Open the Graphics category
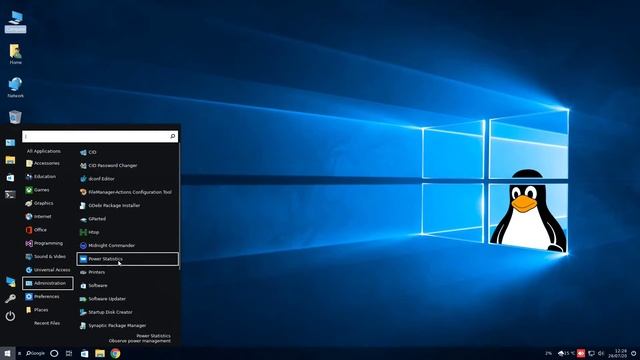This screenshot has width=640, height=360. 39,203
